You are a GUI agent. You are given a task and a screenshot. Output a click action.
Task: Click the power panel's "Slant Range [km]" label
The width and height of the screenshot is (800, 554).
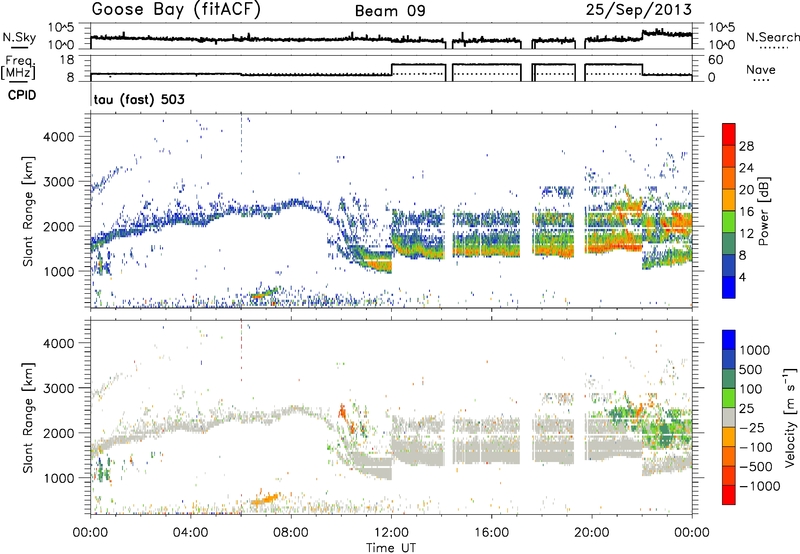coord(28,211)
